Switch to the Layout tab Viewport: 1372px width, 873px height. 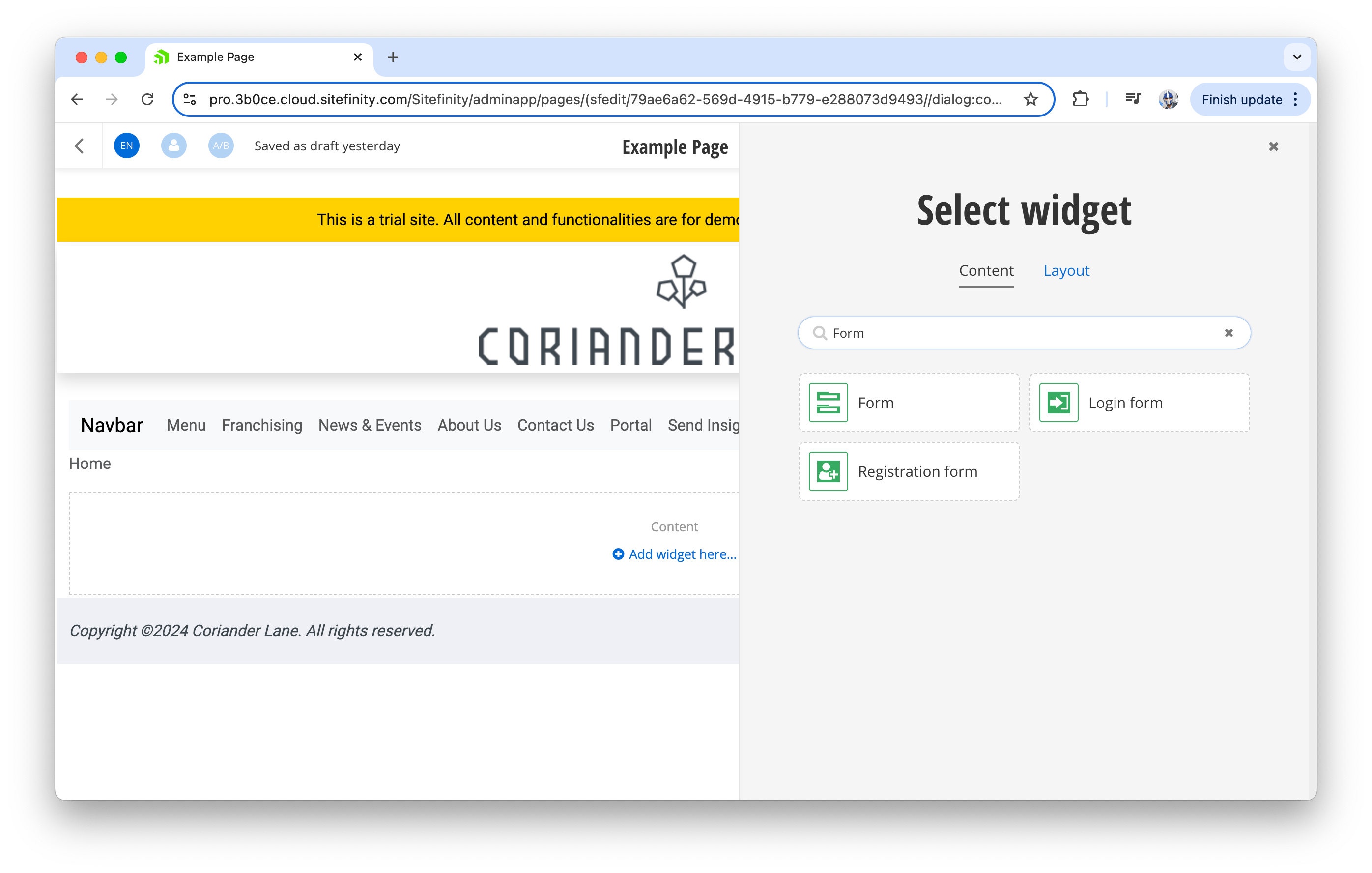[1066, 271]
